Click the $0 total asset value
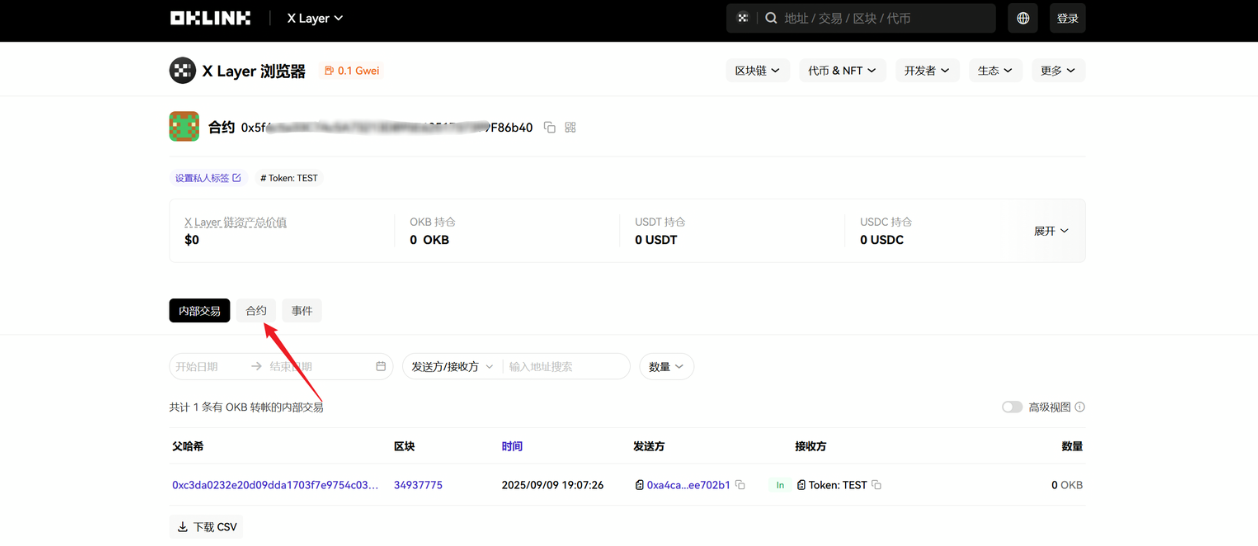 point(192,240)
